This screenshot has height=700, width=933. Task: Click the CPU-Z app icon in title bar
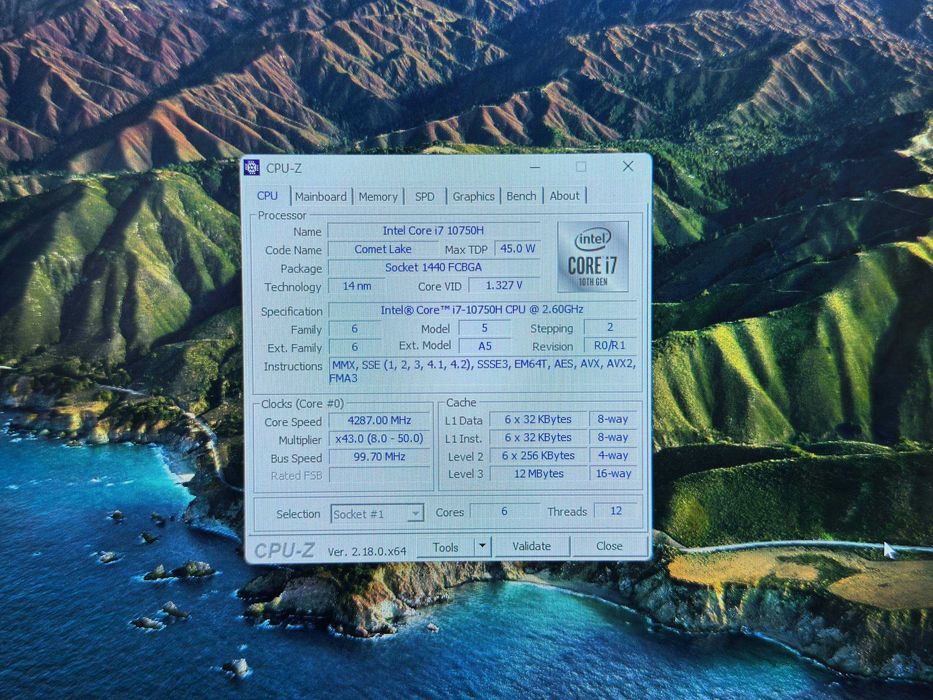pyautogui.click(x=252, y=168)
